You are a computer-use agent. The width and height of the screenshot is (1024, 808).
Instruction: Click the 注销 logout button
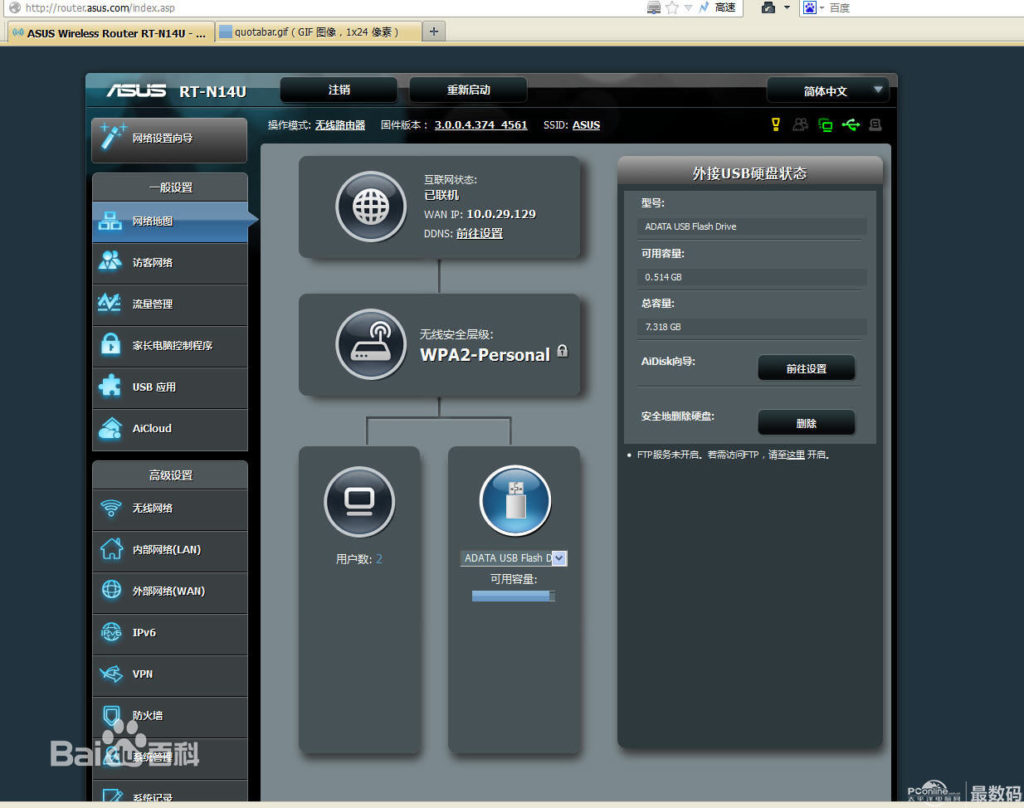[x=339, y=89]
